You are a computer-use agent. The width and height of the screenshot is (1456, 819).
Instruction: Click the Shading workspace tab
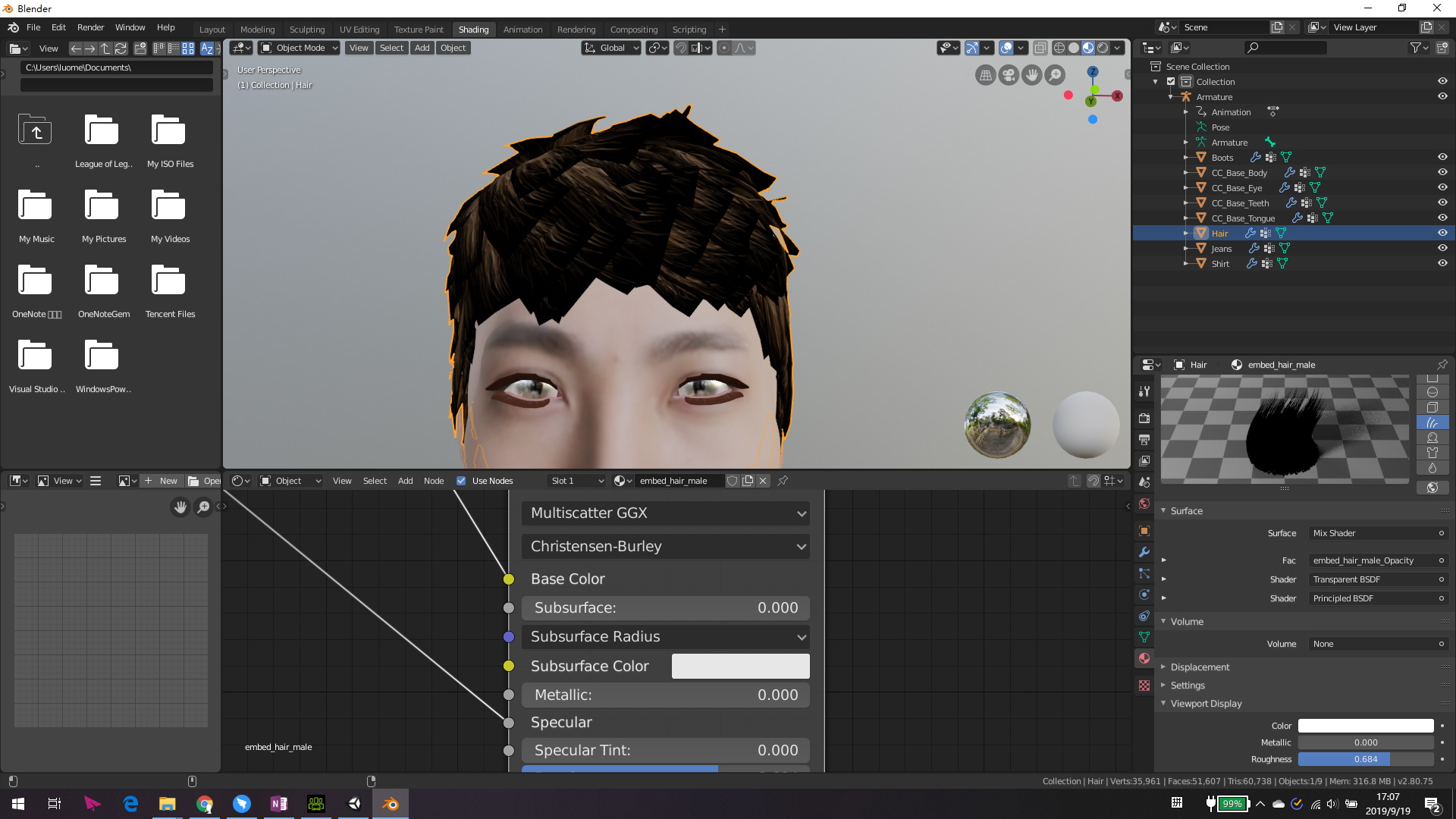pos(473,28)
